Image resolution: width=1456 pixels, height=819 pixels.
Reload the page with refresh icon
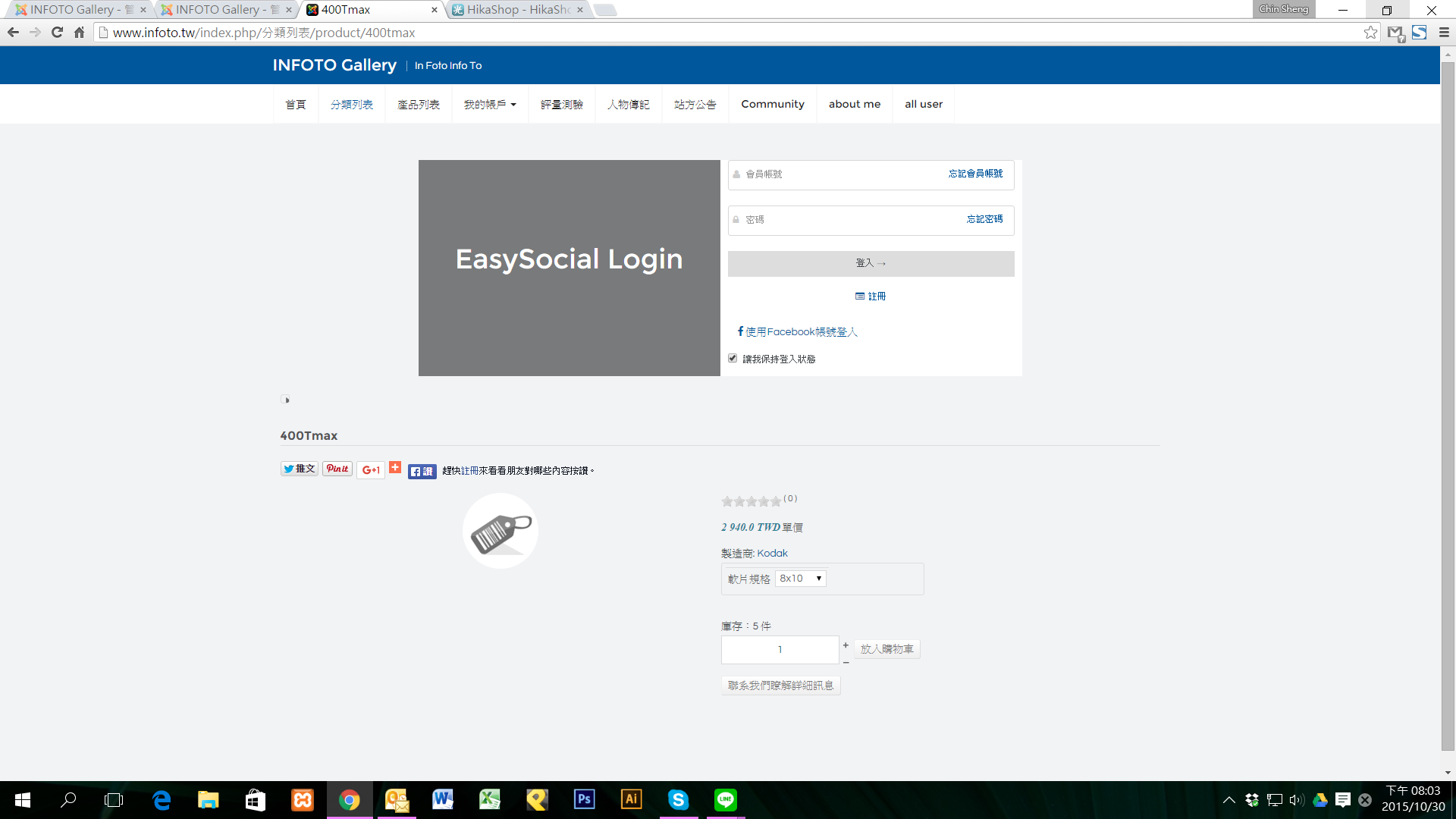point(57,33)
